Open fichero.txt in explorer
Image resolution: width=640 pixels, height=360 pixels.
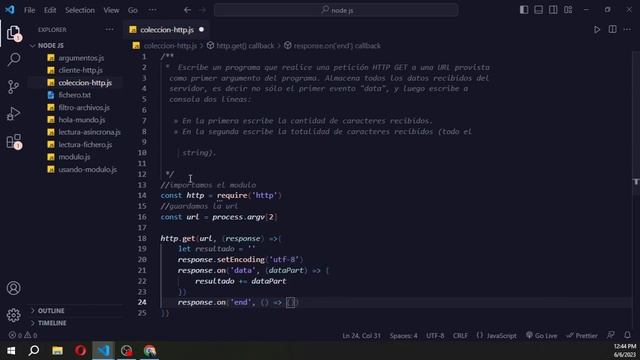tap(74, 95)
